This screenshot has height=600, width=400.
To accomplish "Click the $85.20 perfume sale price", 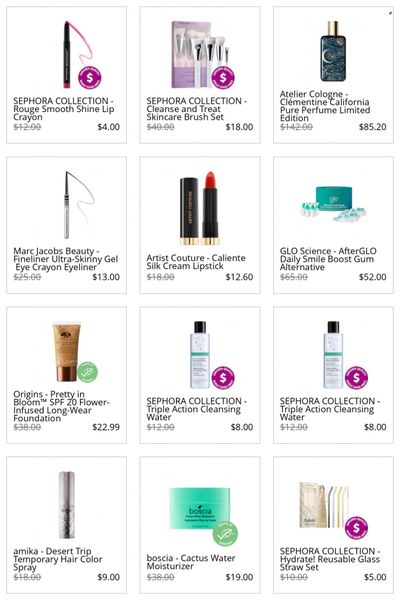I will tap(372, 127).
